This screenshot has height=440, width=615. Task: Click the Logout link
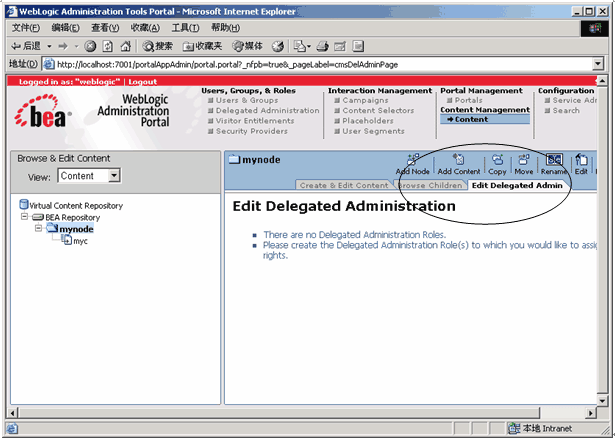[x=142, y=82]
